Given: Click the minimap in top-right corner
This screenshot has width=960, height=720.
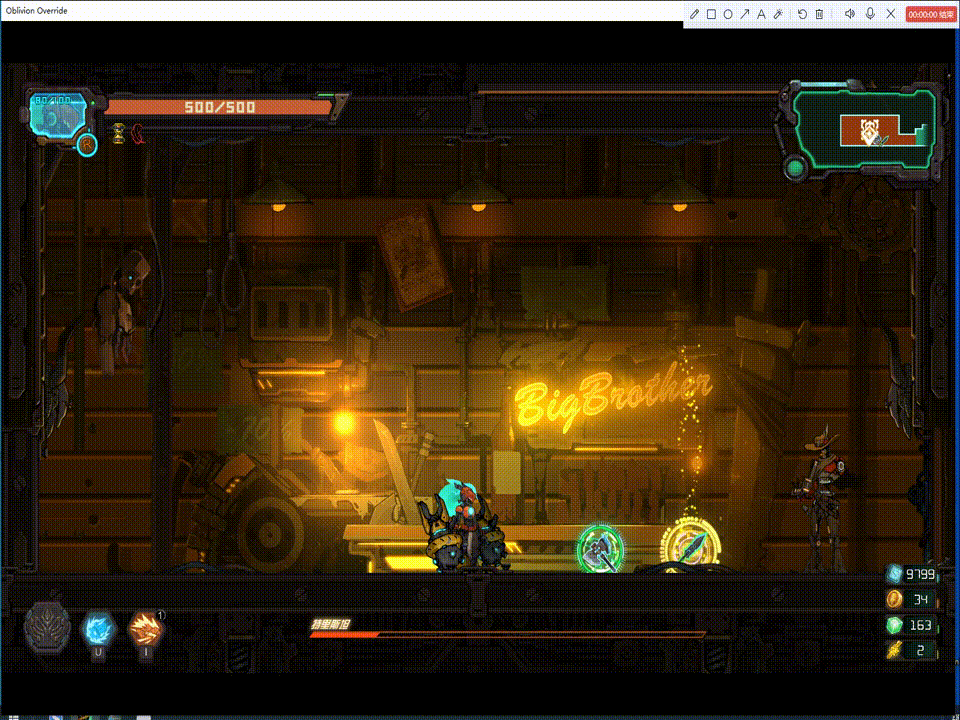Looking at the screenshot, I should [x=866, y=128].
